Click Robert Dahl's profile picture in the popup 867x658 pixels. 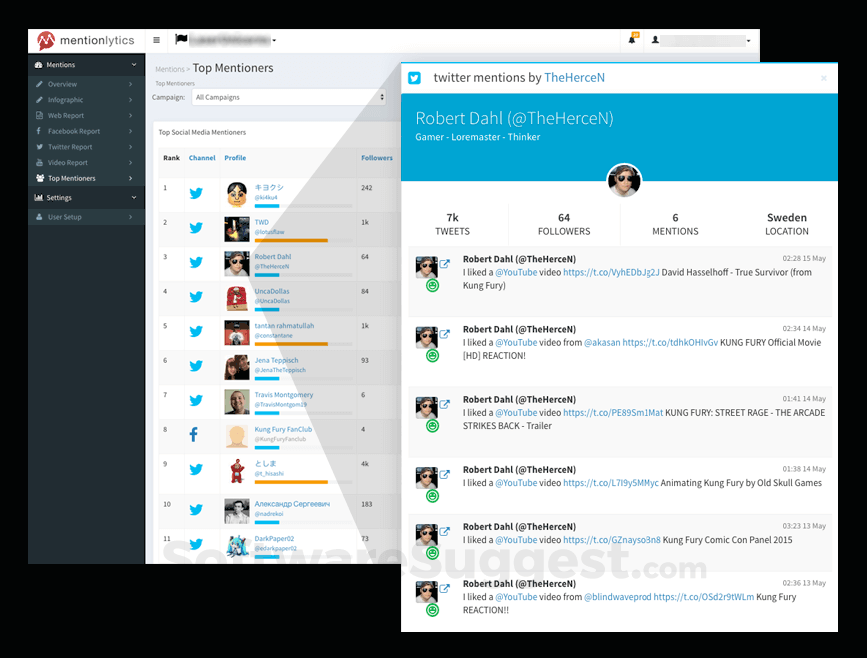click(624, 181)
